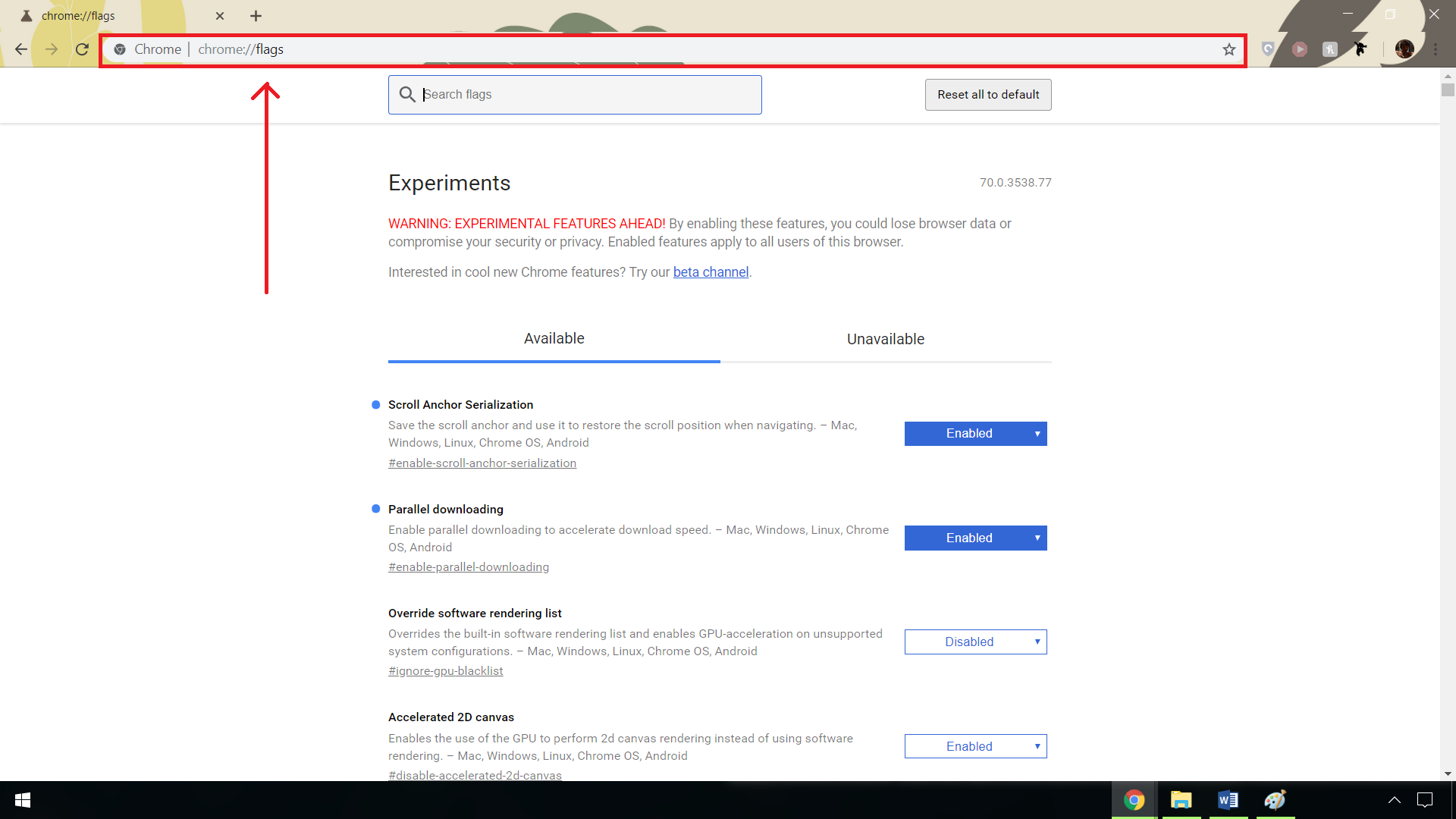Image resolution: width=1456 pixels, height=819 pixels.
Task: Reload the page with the refresh icon
Action: click(x=82, y=49)
